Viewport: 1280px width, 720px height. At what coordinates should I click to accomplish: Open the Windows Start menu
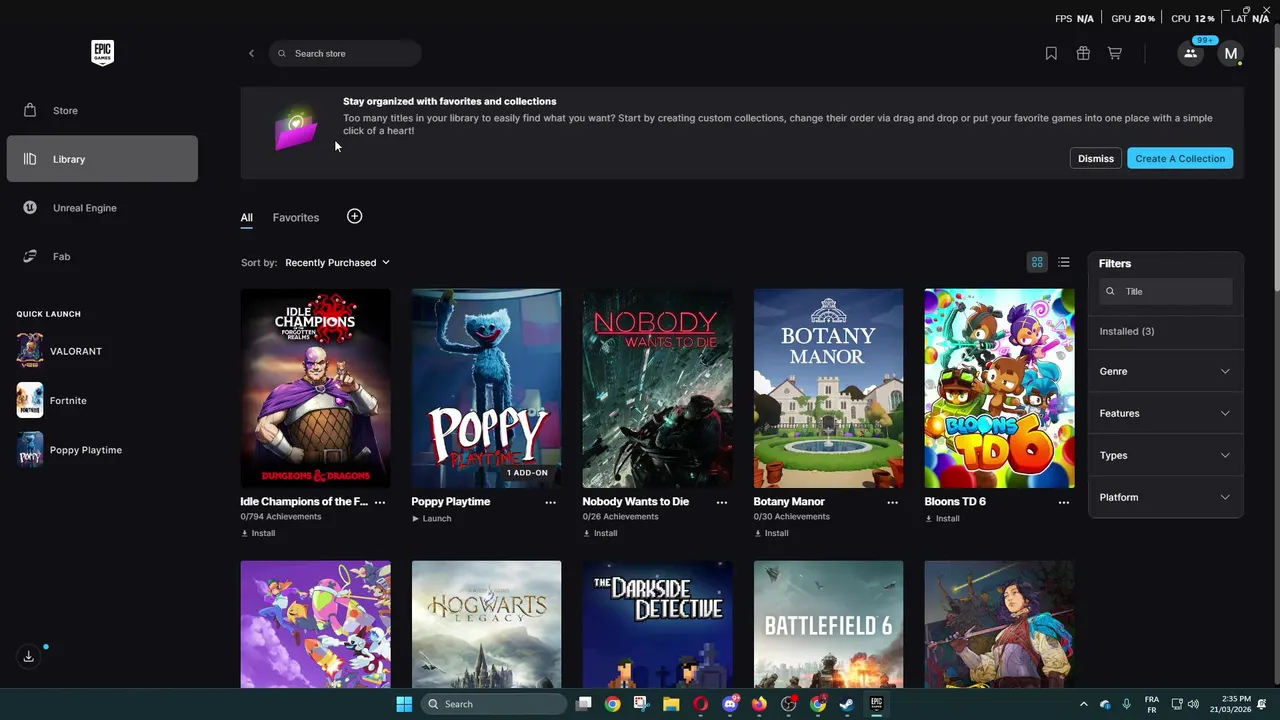(x=404, y=704)
